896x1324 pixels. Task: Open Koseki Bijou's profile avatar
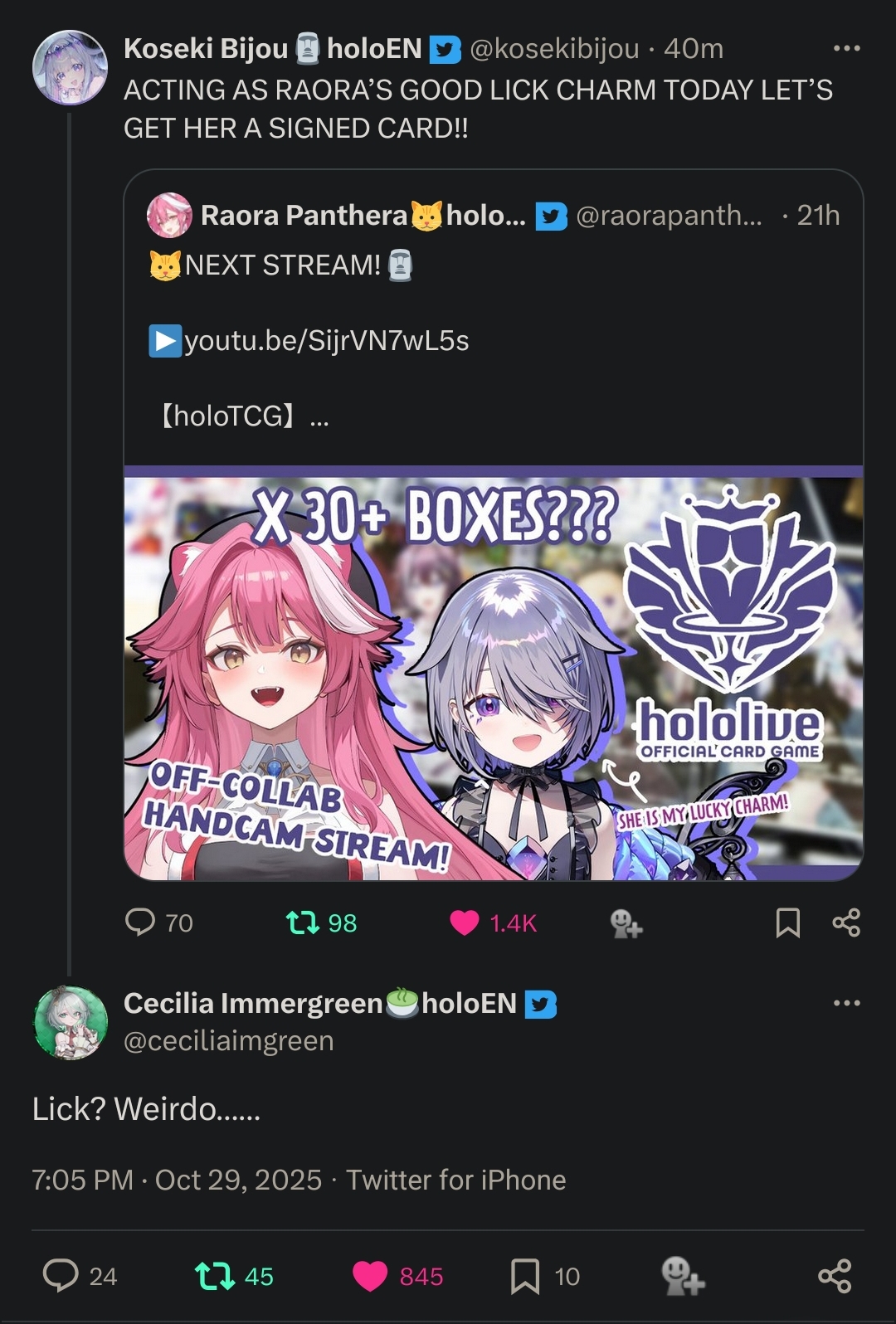click(x=70, y=68)
